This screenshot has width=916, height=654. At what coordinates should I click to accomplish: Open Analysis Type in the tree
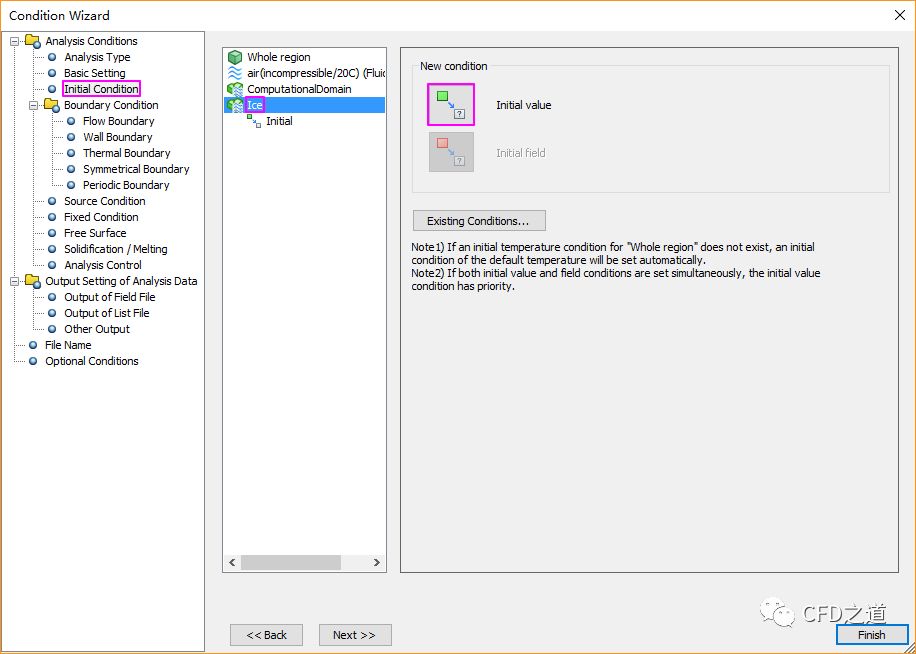tap(97, 57)
